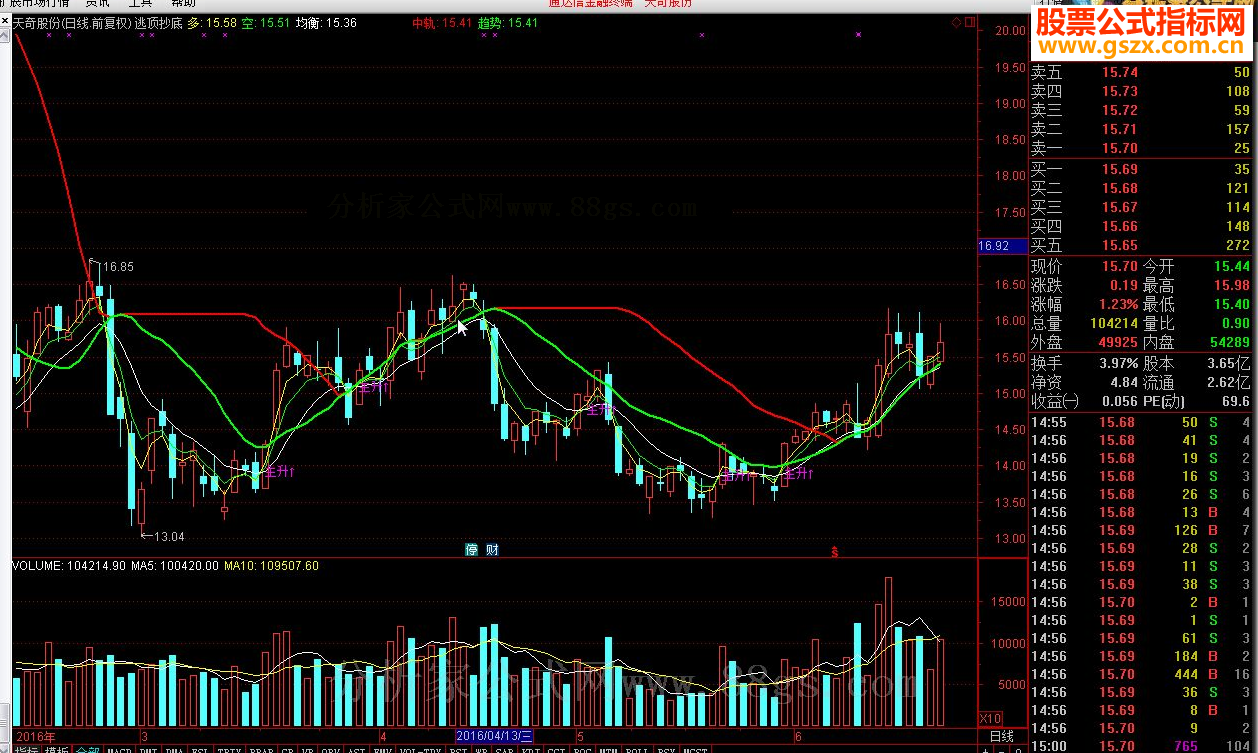Viewport: 1258px width, 753px height.
Task: Select the 卖二 15.71 ask row
Action: click(x=1141, y=129)
